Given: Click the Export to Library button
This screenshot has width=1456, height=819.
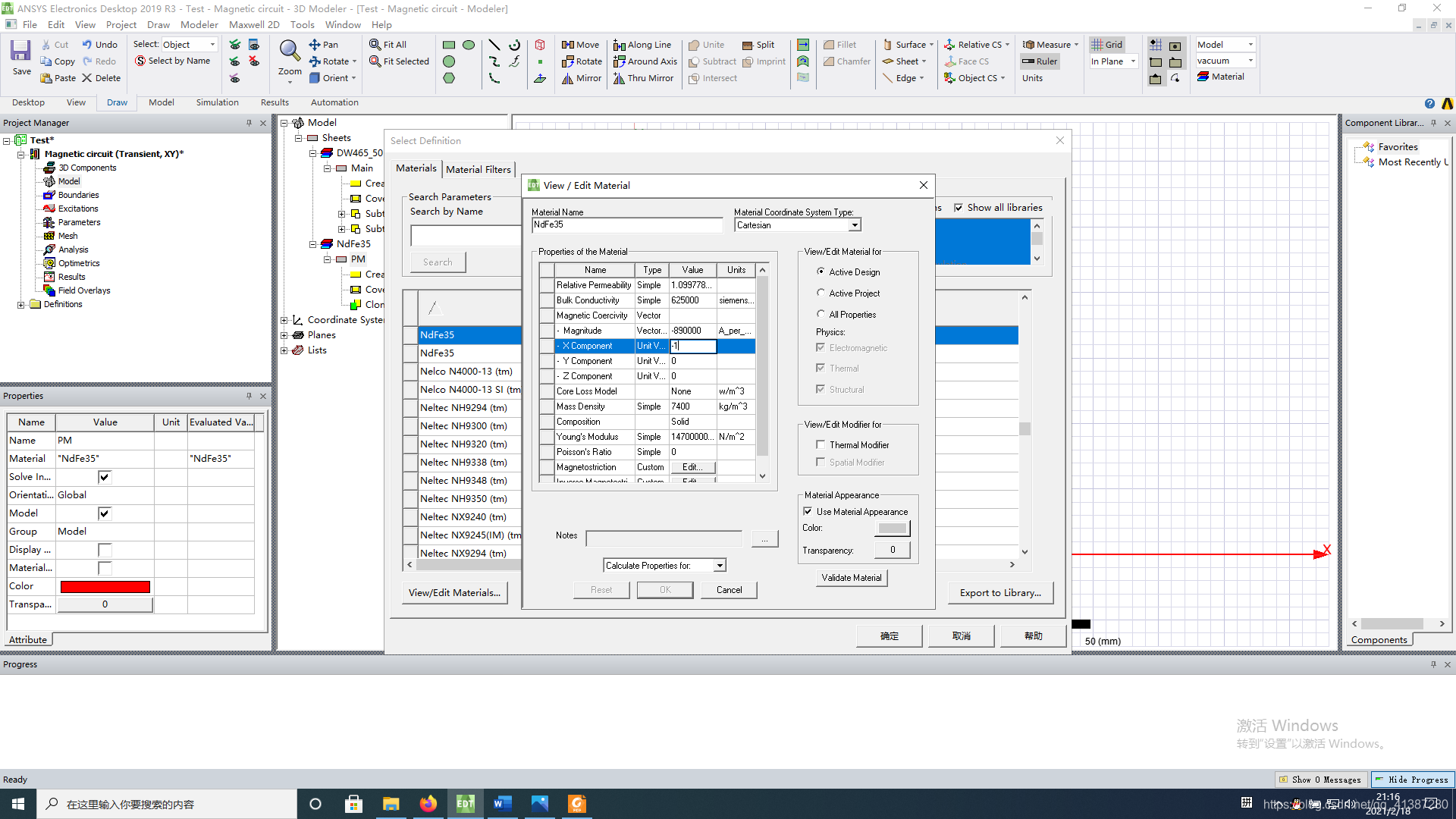Looking at the screenshot, I should [1000, 593].
